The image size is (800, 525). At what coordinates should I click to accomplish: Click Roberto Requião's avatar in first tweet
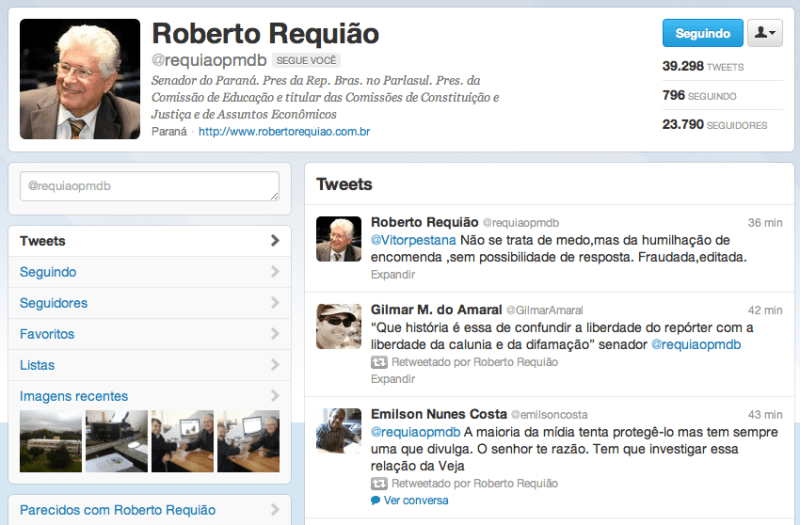[x=339, y=239]
